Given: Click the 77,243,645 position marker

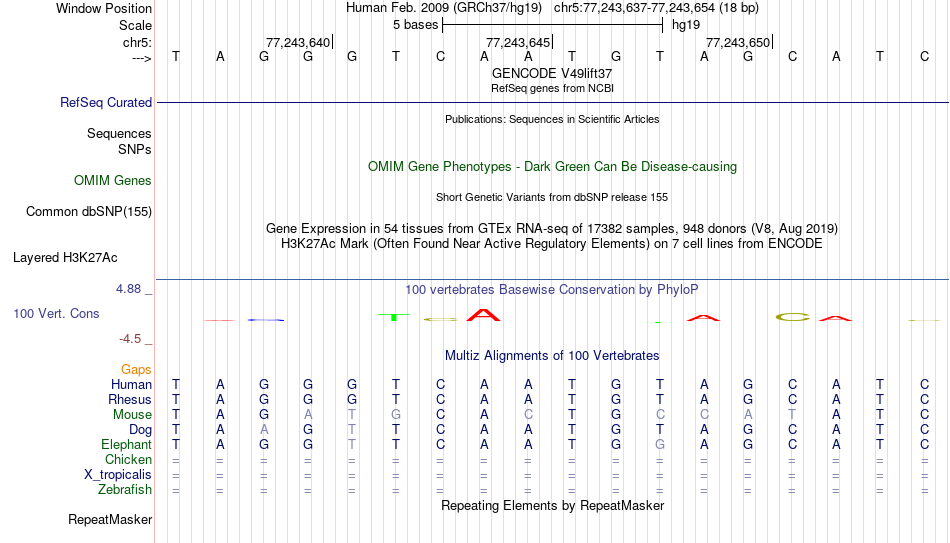Looking at the screenshot, I should [519, 42].
